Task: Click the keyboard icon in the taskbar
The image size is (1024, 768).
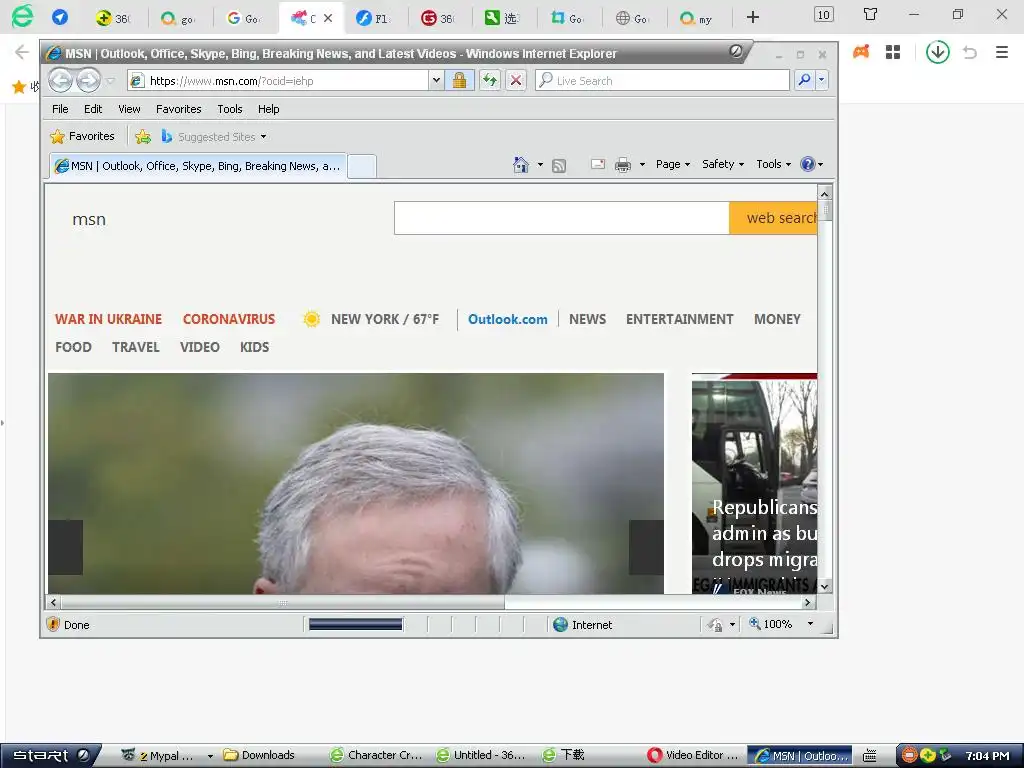Action: (x=870, y=756)
